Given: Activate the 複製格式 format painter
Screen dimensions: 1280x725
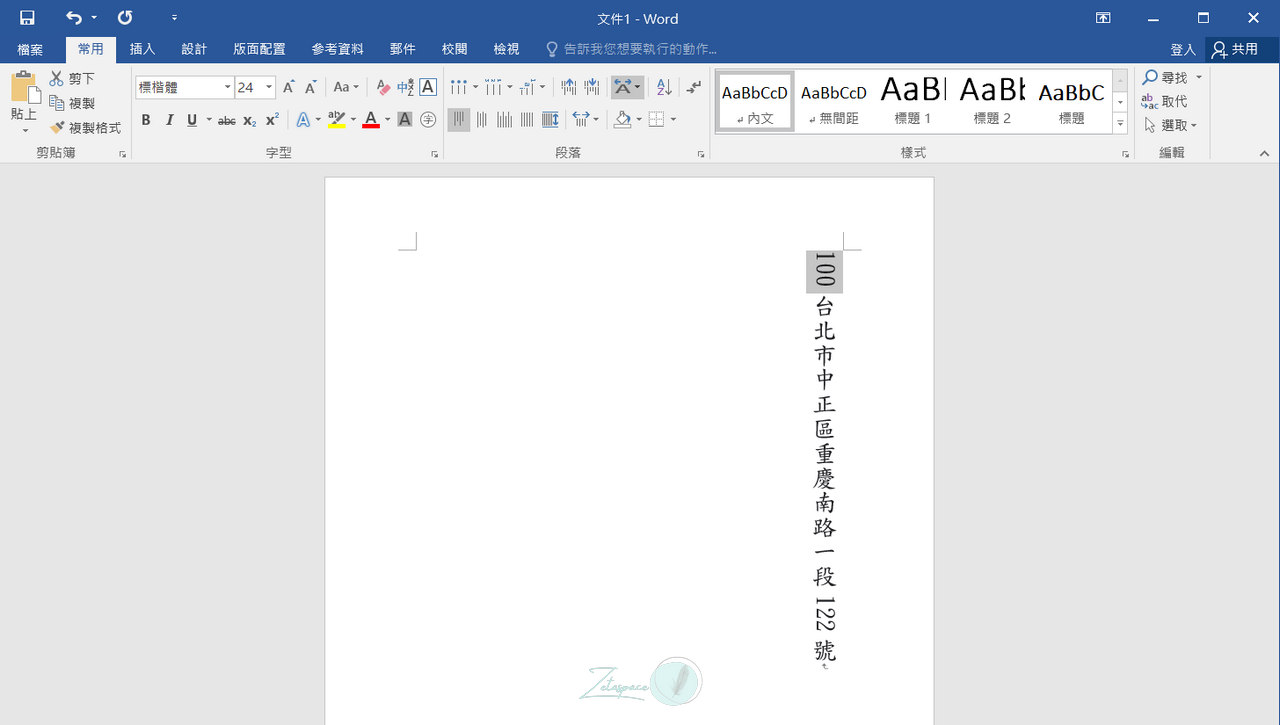Looking at the screenshot, I should 85,128.
